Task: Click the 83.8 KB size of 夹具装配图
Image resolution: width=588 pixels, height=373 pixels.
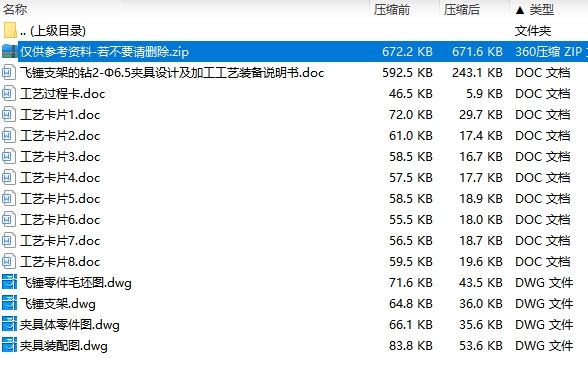Action: 411,345
